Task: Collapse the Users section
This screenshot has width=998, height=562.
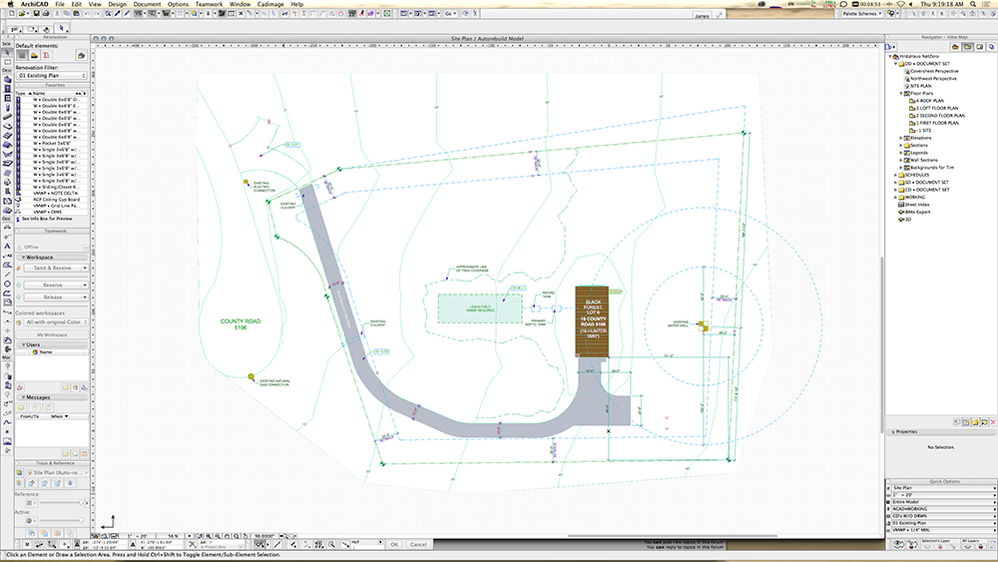Action: (23, 344)
